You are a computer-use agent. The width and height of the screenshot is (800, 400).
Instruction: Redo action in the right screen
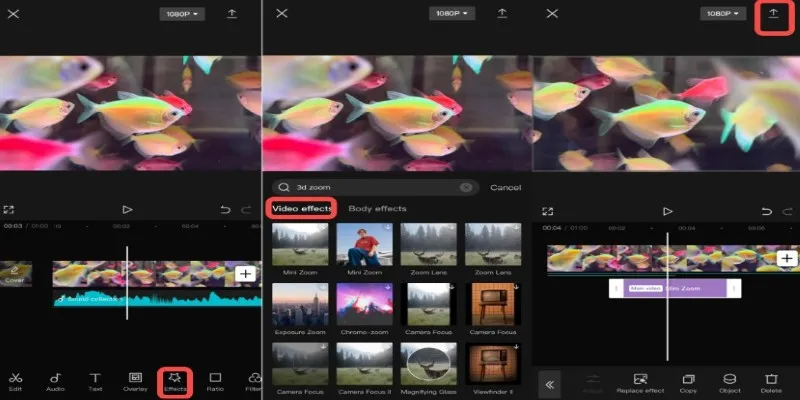click(x=787, y=211)
